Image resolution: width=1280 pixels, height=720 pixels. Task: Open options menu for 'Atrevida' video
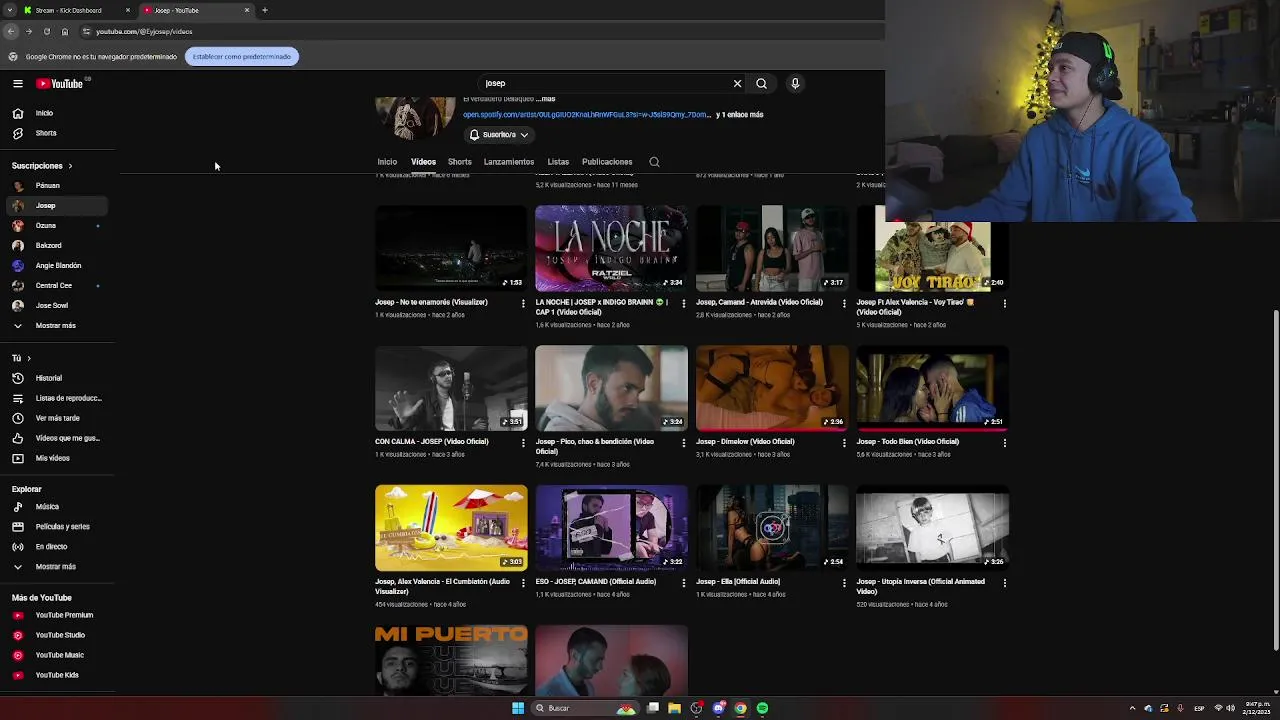[x=843, y=303]
